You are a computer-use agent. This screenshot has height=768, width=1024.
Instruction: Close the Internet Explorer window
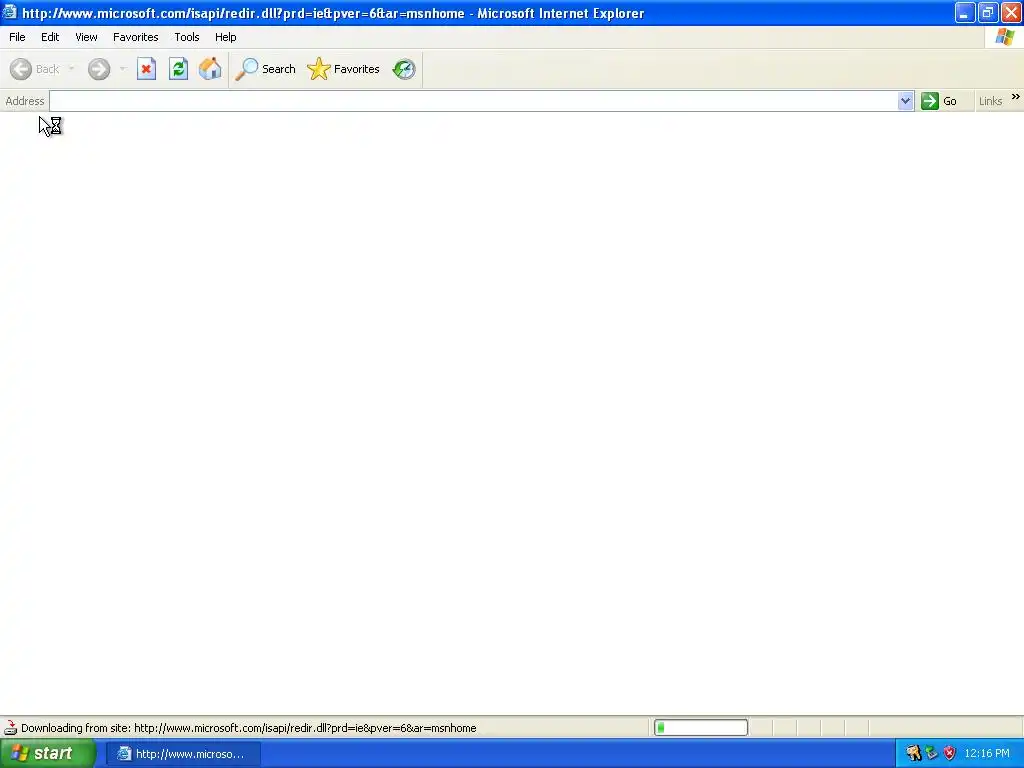1011,13
